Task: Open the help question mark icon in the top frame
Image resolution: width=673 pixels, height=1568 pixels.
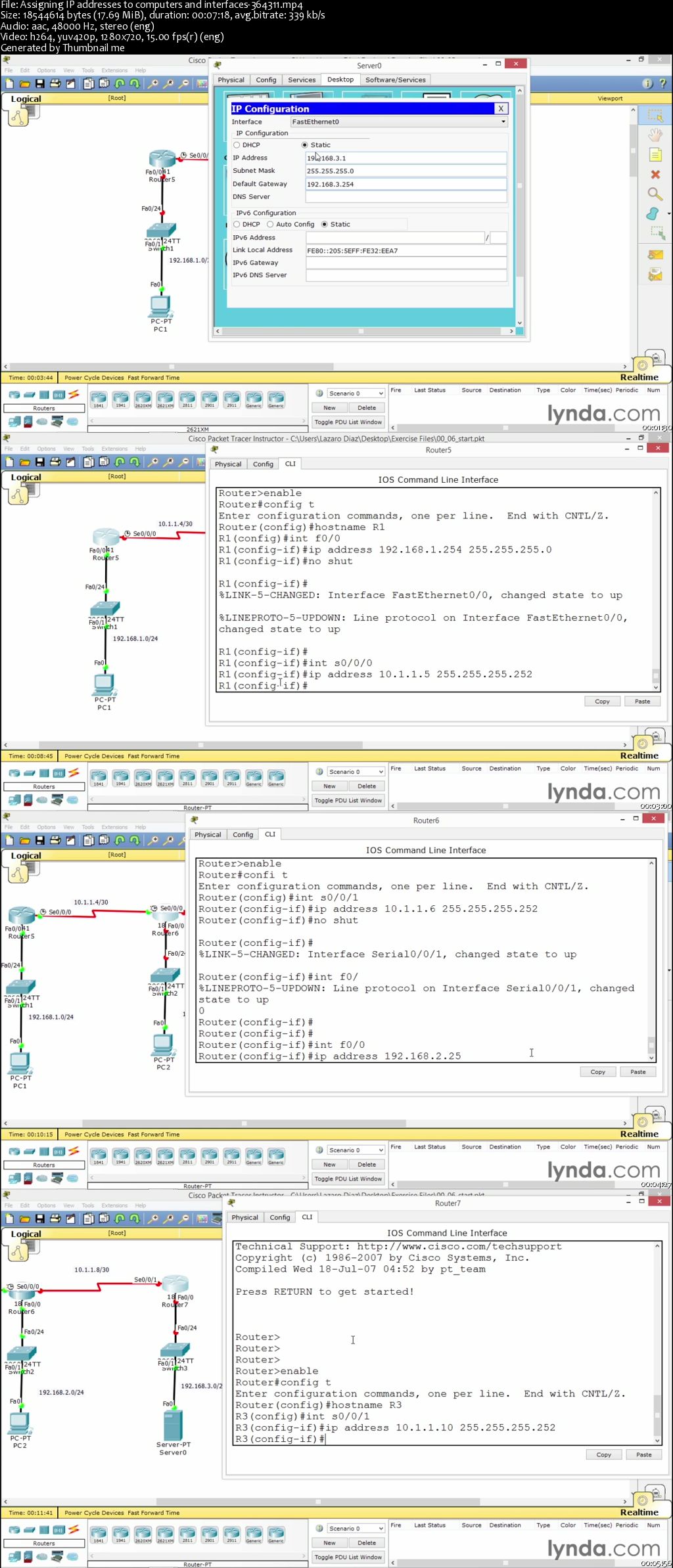Action: 662,83
